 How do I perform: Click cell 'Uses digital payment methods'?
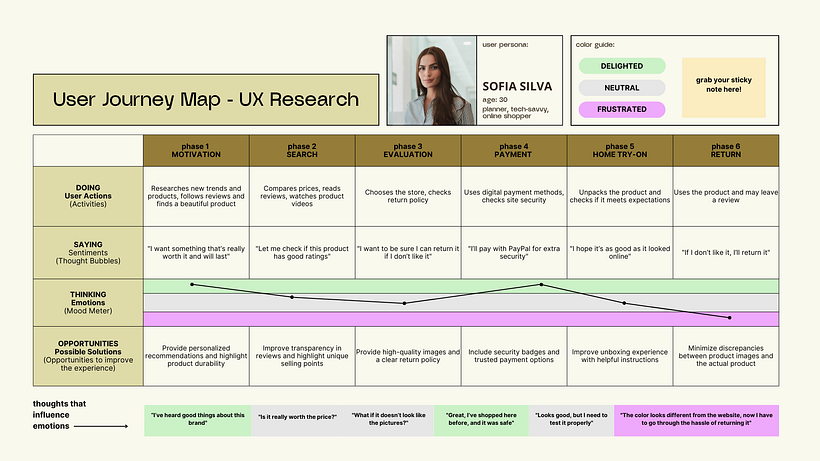(514, 196)
